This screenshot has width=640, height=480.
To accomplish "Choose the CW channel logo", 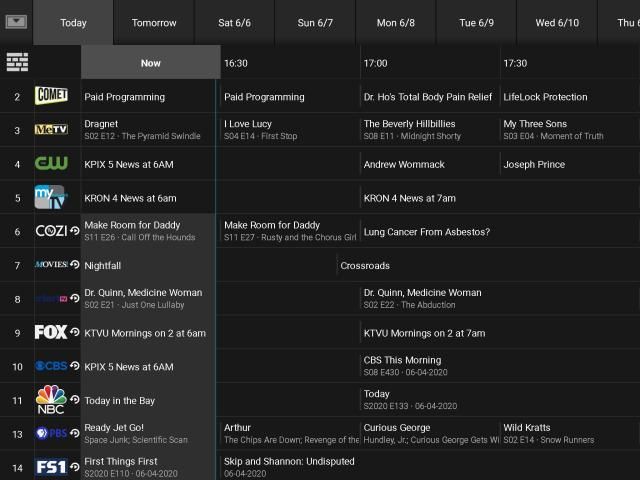I will click(x=51, y=164).
